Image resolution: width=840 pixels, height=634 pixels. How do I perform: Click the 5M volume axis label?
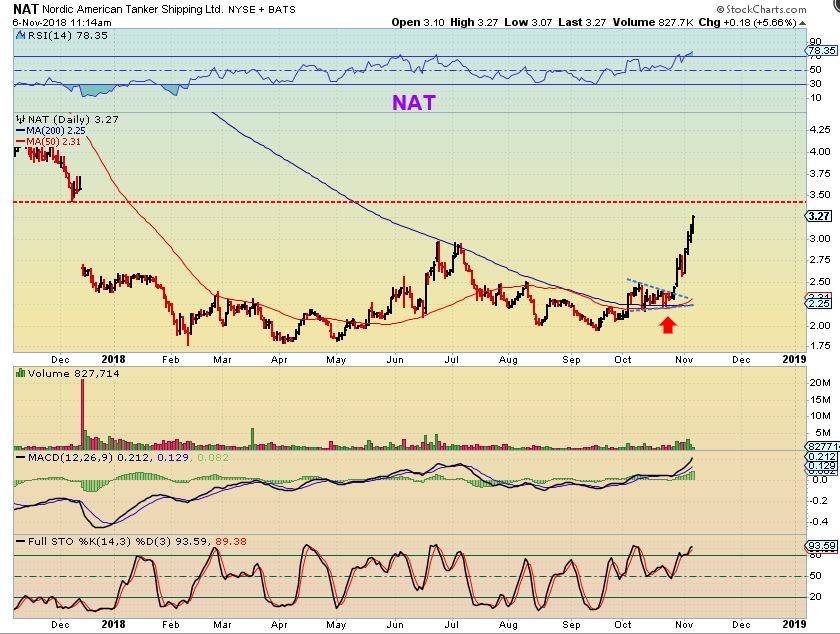[x=822, y=432]
